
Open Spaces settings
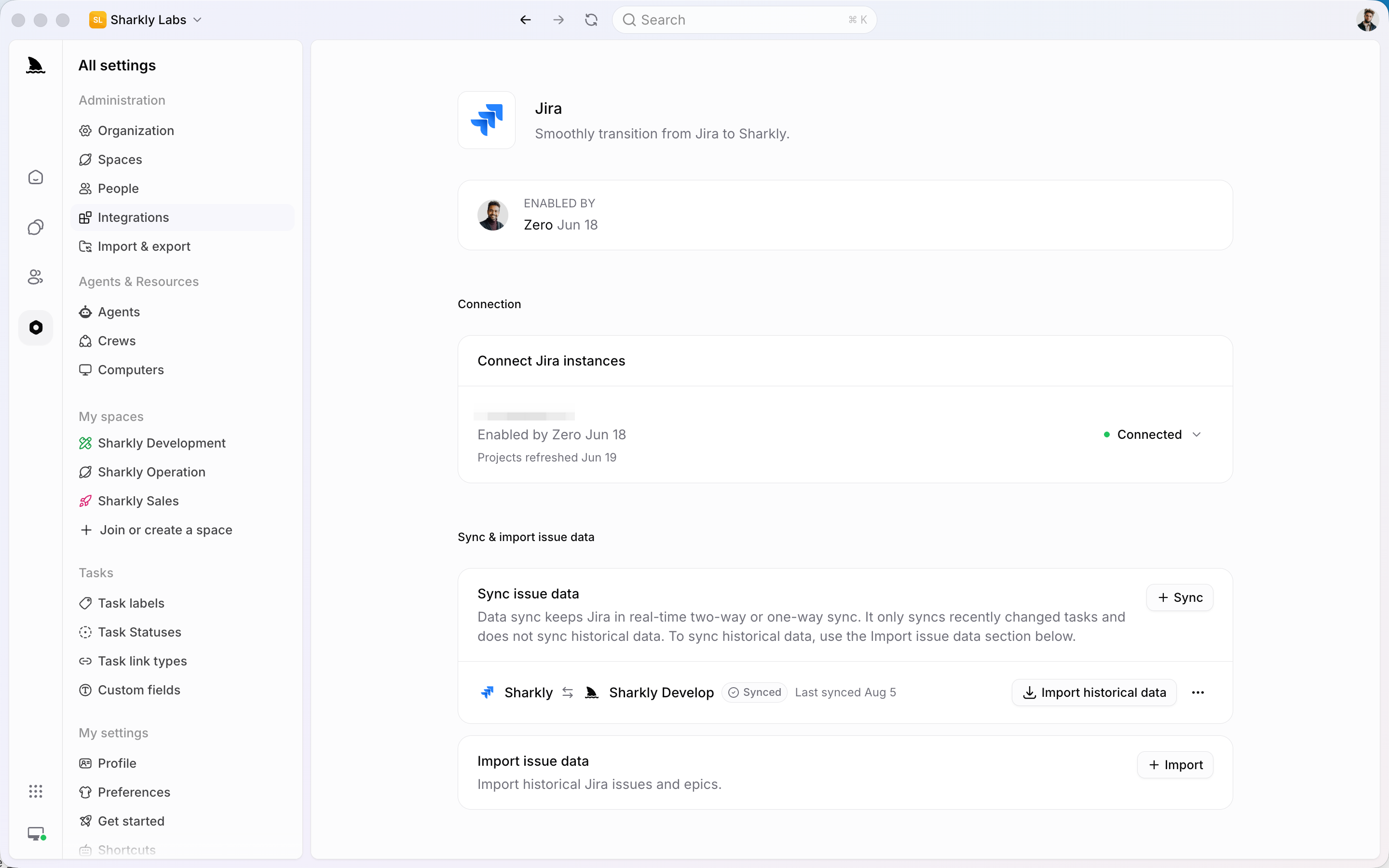[182, 160]
